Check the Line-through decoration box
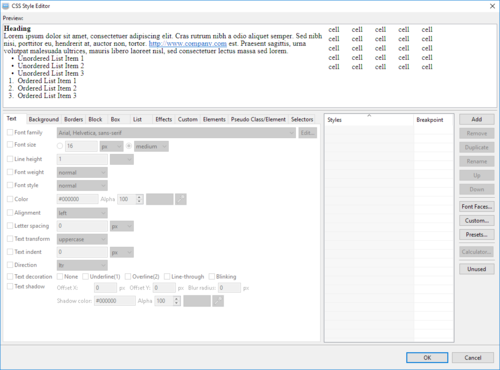This screenshot has height=370, width=500. [167, 277]
